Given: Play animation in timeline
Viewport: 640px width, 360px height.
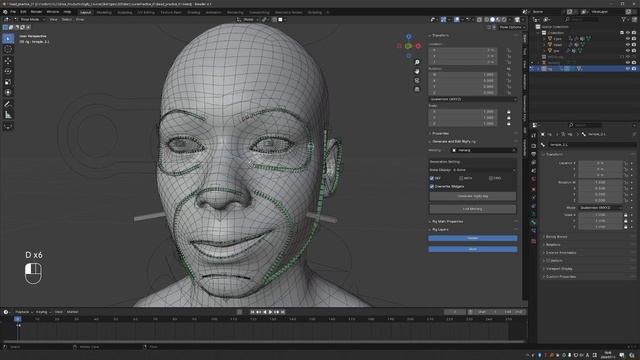Looking at the screenshot, I should pos(270,312).
